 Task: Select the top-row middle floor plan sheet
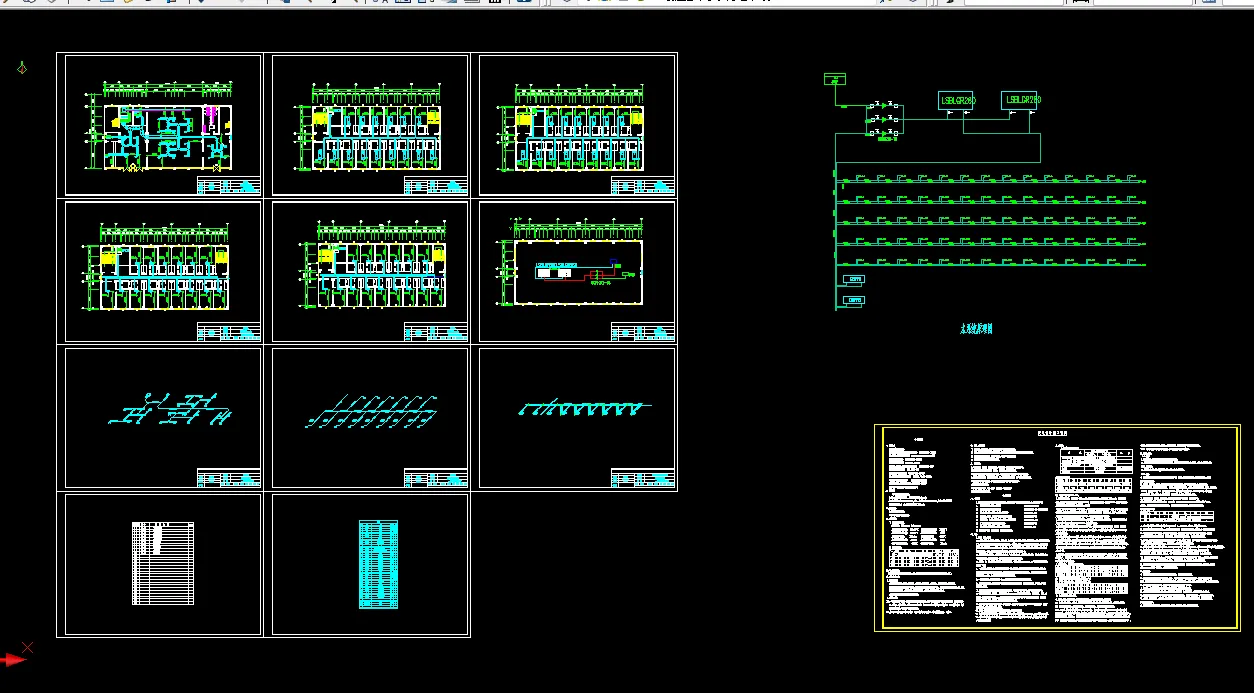[370, 125]
